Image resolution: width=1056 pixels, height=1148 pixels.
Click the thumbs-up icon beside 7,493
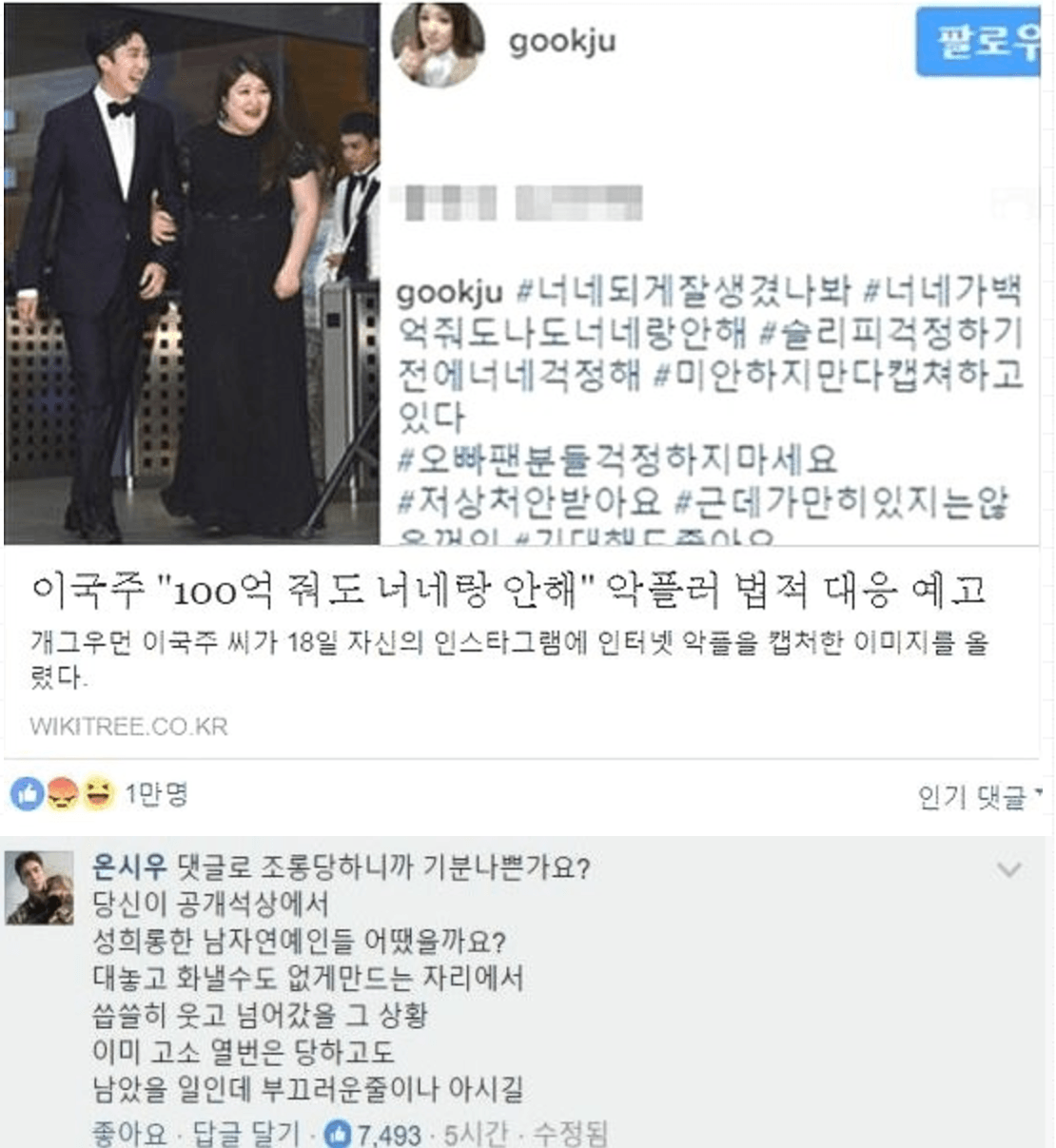[338, 1133]
